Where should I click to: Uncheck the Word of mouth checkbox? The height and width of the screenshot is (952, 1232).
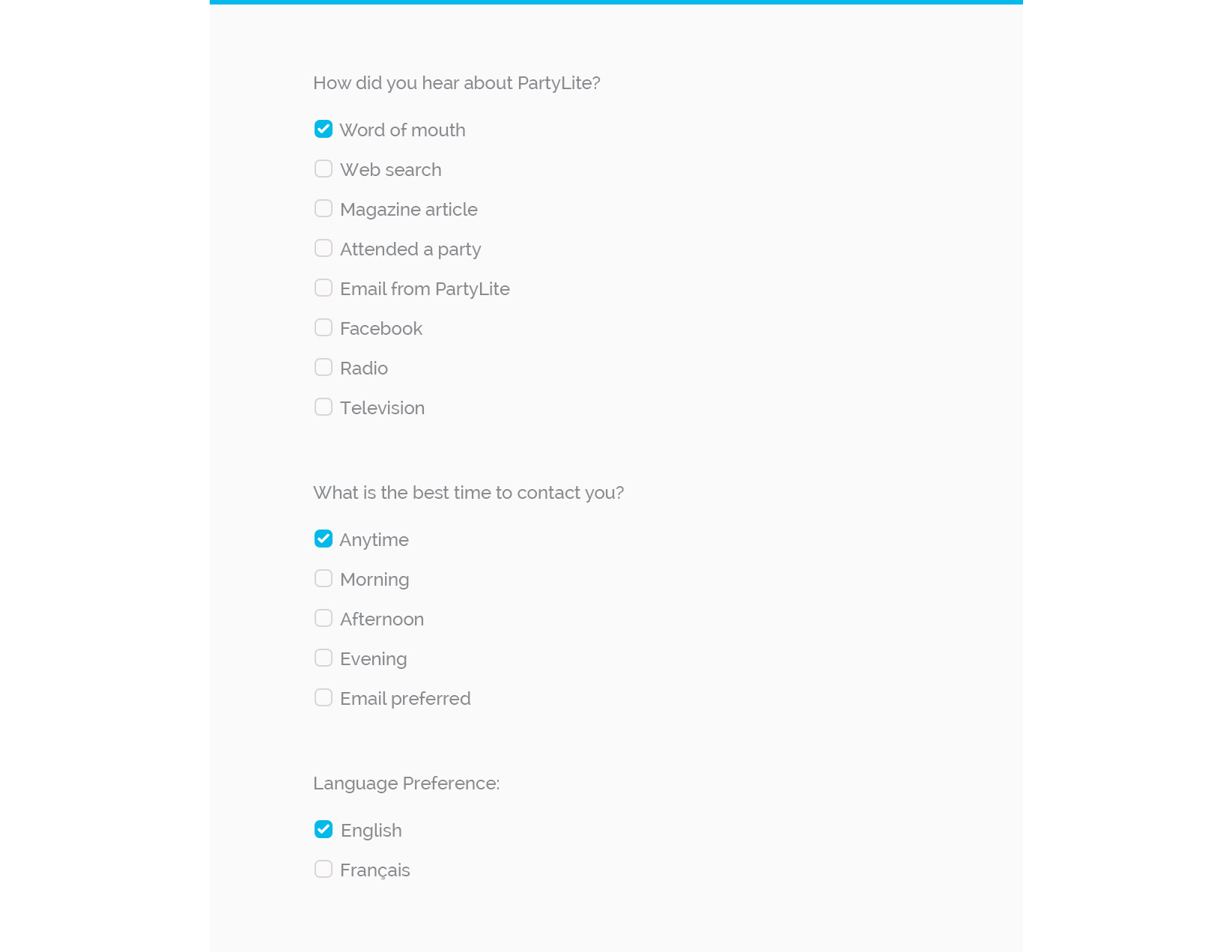324,130
